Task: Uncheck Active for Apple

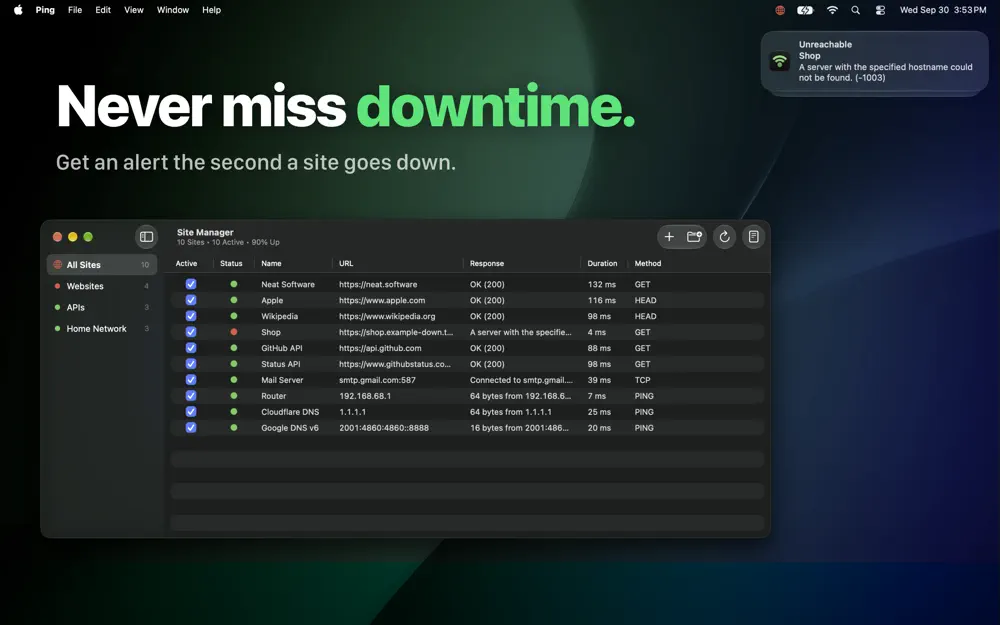Action: click(191, 300)
